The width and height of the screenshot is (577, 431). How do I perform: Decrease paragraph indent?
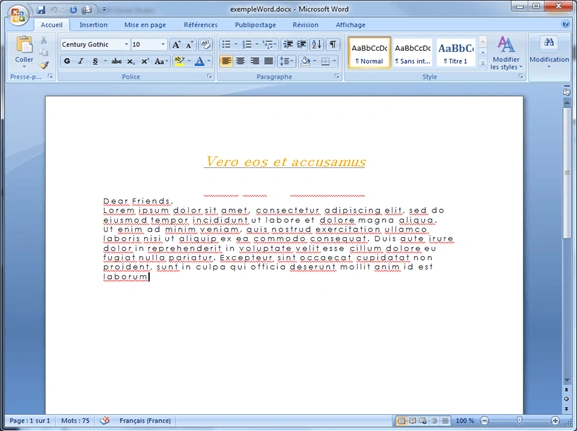coord(288,45)
